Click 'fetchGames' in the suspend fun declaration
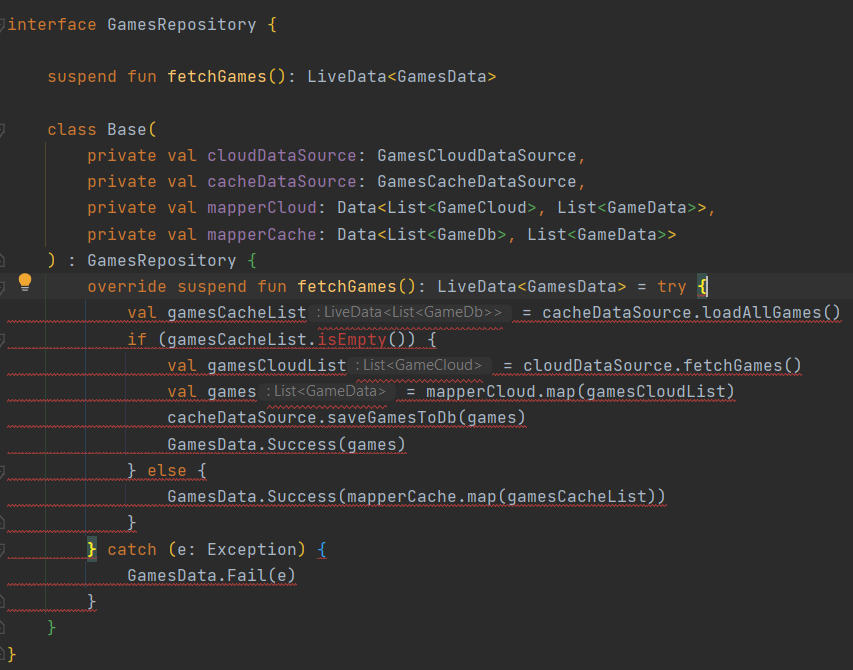The height and width of the screenshot is (670, 853). point(217,77)
